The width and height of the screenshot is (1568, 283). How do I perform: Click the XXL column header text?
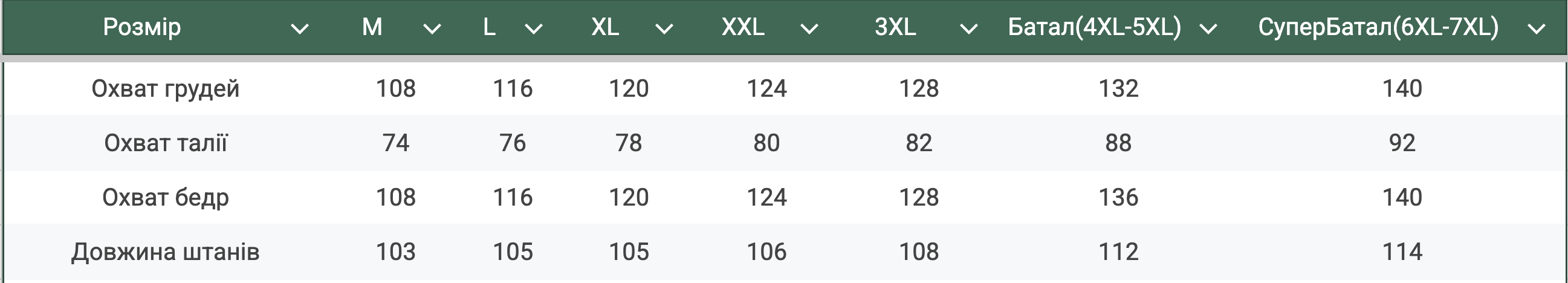point(743,27)
